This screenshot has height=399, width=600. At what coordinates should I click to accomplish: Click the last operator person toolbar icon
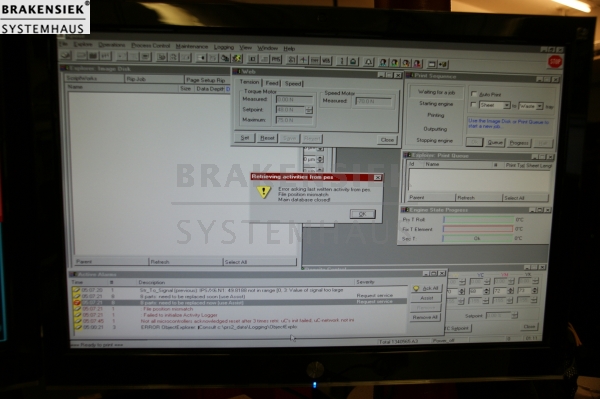point(417,63)
